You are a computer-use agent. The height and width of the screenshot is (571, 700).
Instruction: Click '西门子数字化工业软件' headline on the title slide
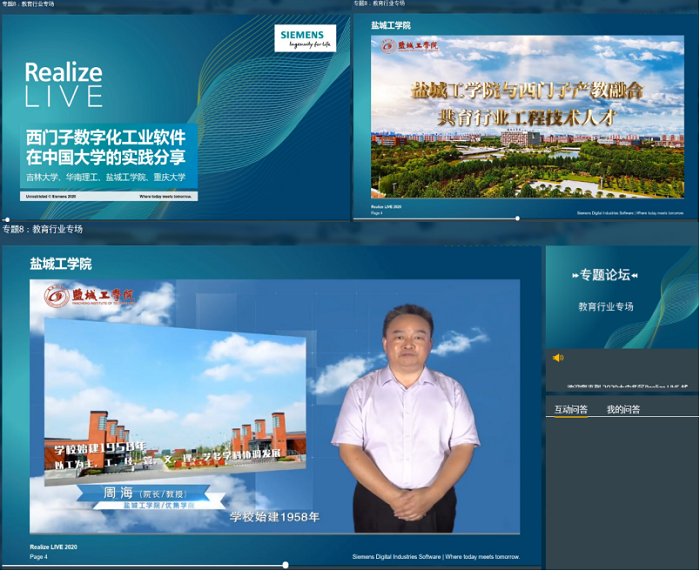pyautogui.click(x=106, y=138)
